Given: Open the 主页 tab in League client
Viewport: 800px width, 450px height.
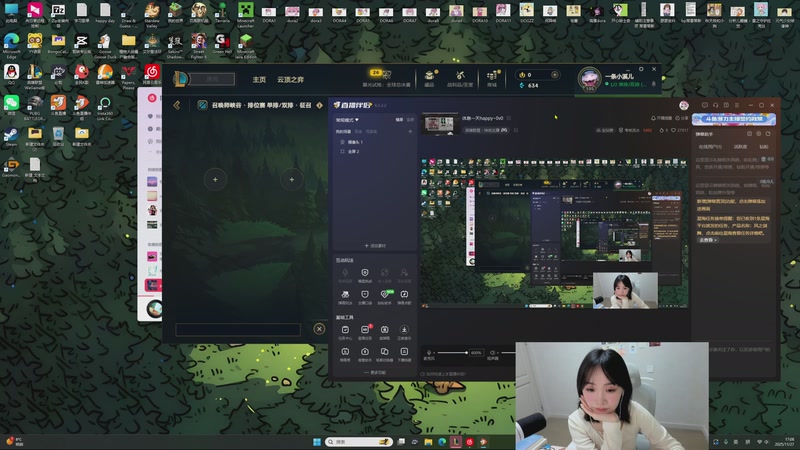Looking at the screenshot, I should click(259, 80).
